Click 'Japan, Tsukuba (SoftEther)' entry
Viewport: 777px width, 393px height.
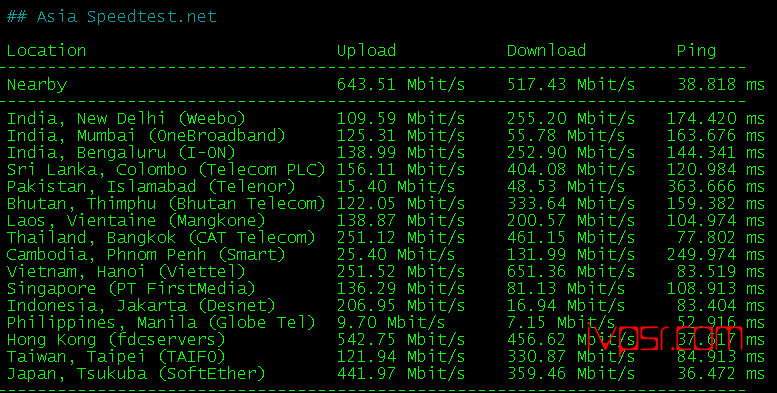[136, 373]
